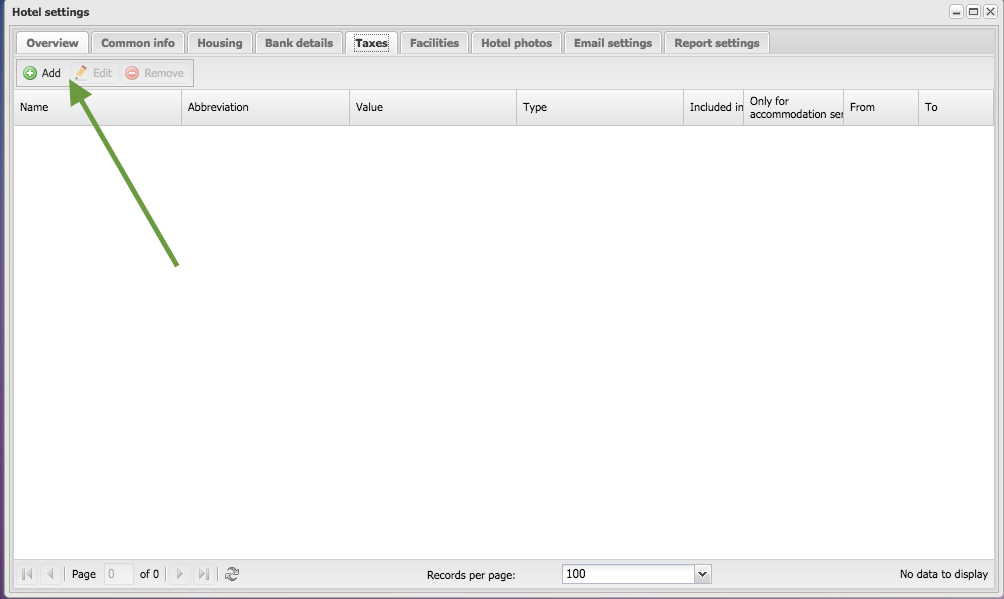Click the red Remove icon

[131, 72]
